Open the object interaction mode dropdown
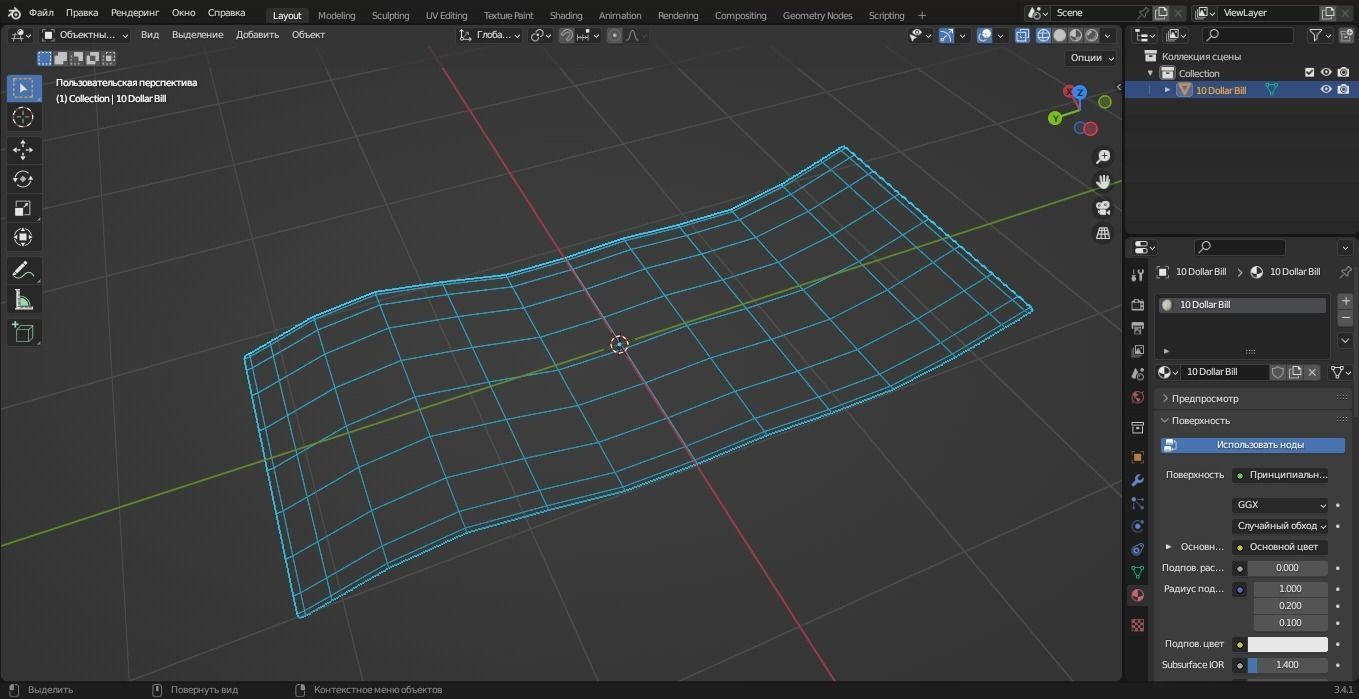The image size is (1359, 699). pyautogui.click(x=85, y=35)
